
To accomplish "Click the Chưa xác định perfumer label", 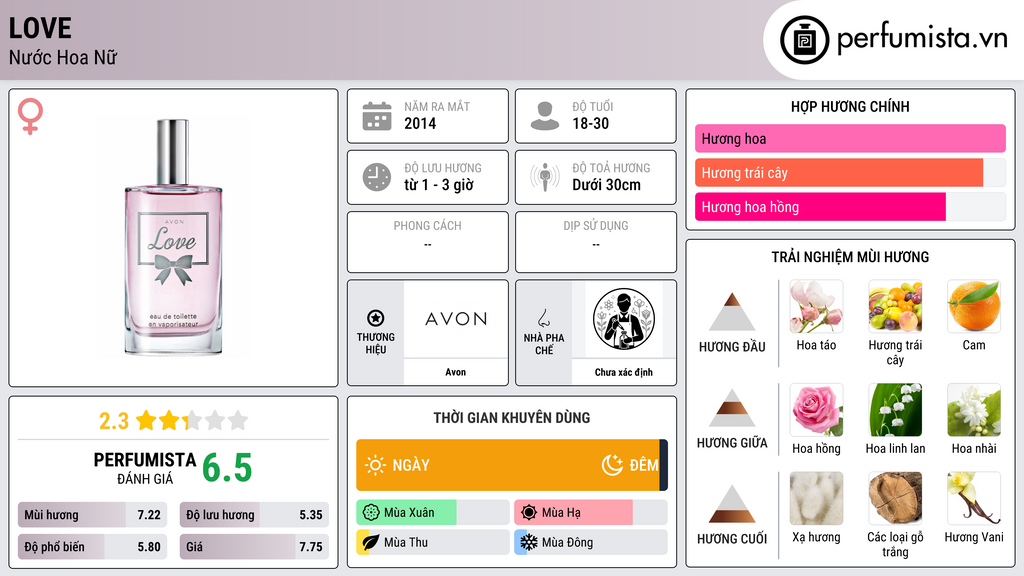I will click(624, 372).
